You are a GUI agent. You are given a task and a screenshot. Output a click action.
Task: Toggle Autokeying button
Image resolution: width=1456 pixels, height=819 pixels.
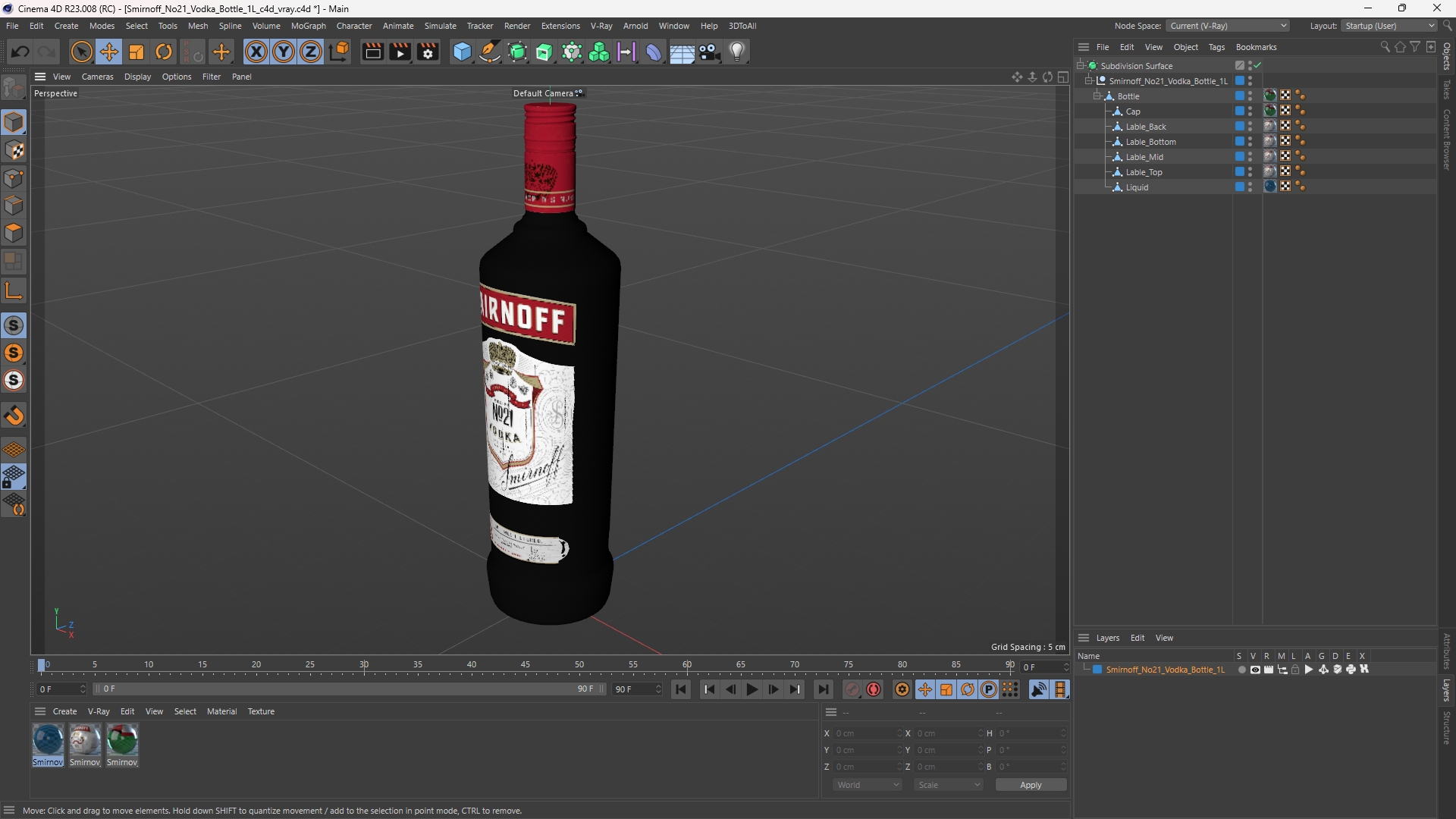(x=874, y=689)
